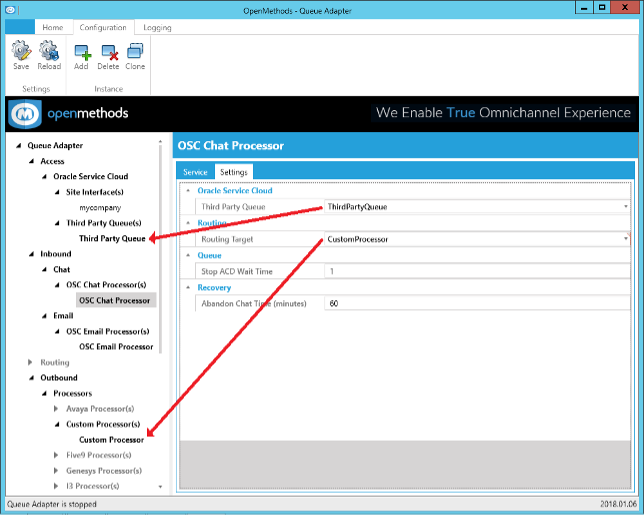Click the tree panel scrollbar thumb
This screenshot has width=644, height=516.
point(160,249)
